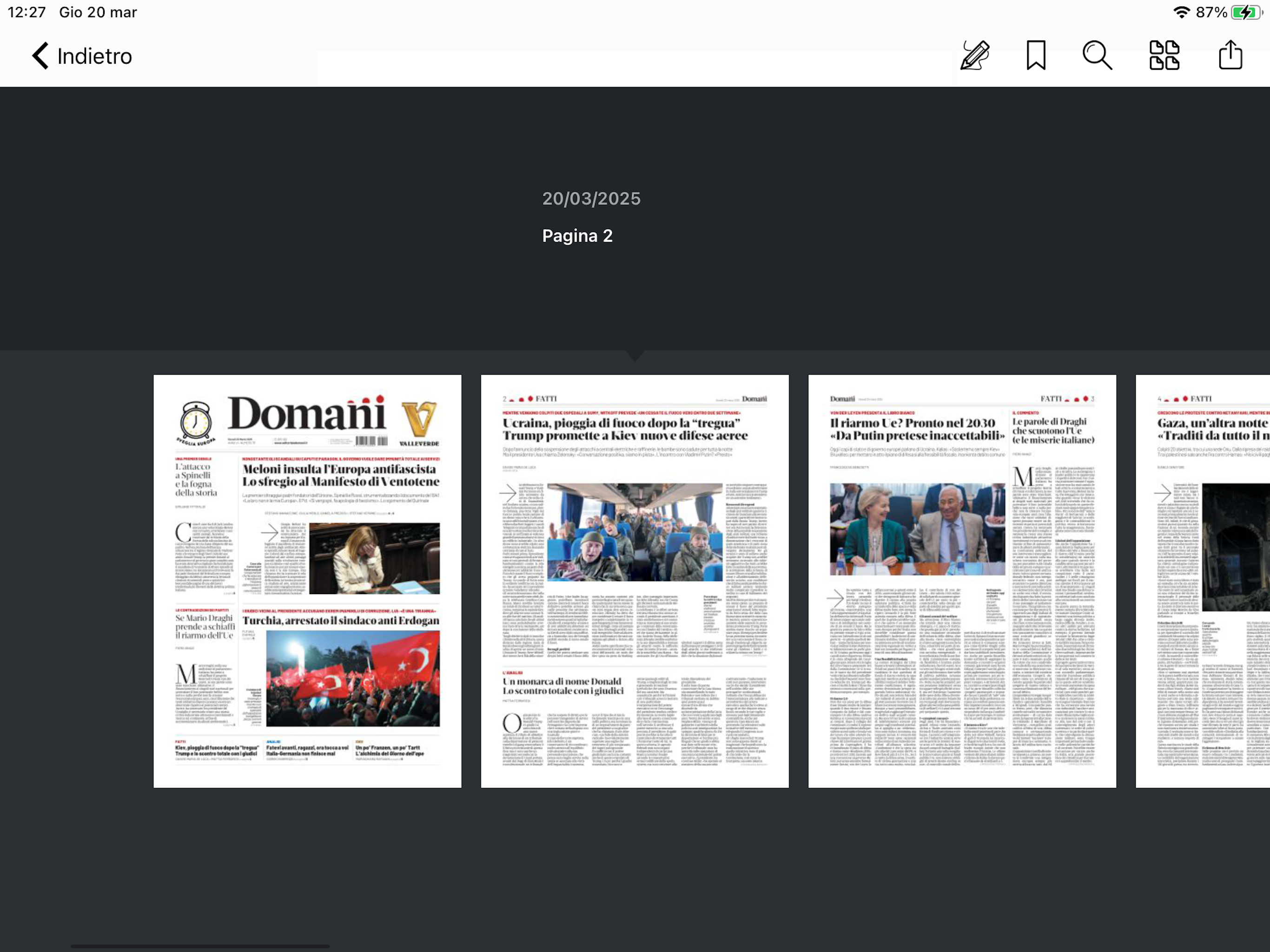Tap the 20/03/2025 date label

point(591,198)
